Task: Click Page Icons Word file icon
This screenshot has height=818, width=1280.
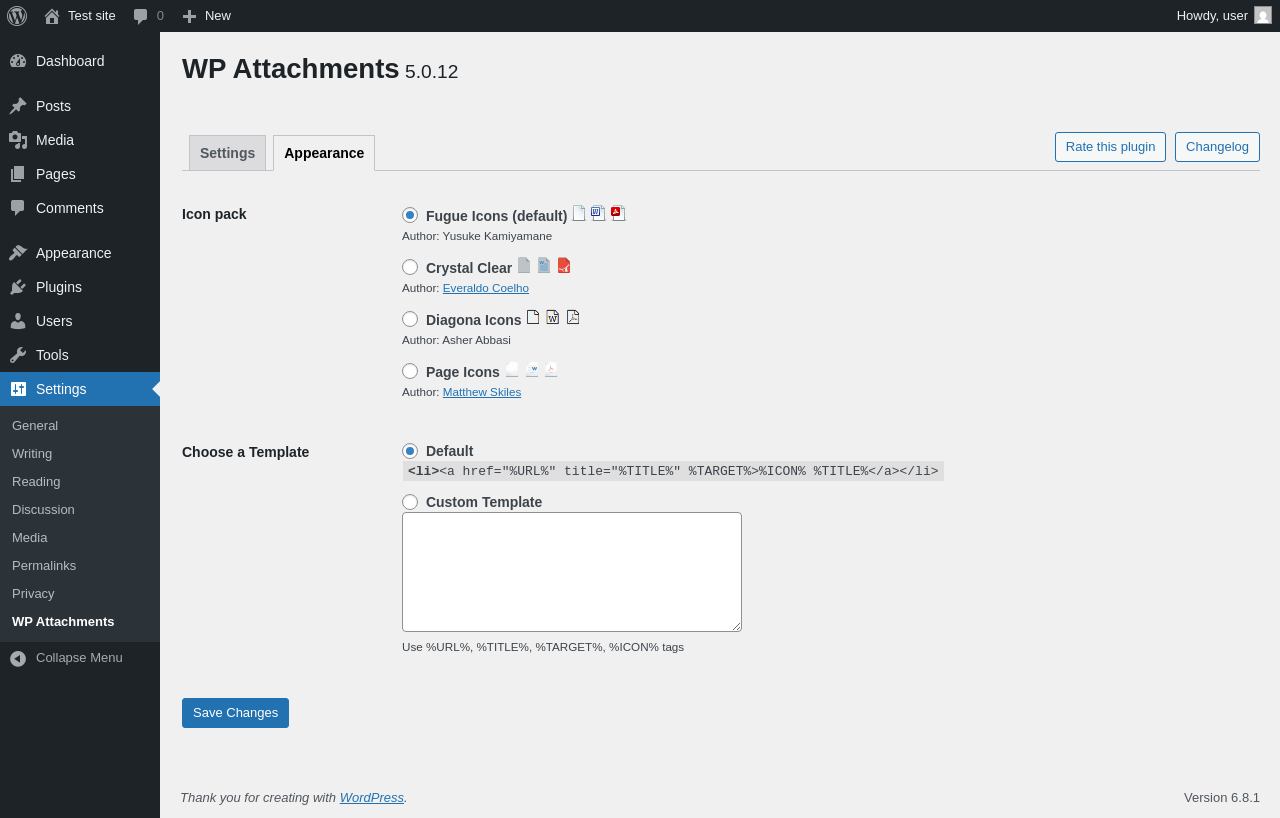Action: pos(532,369)
